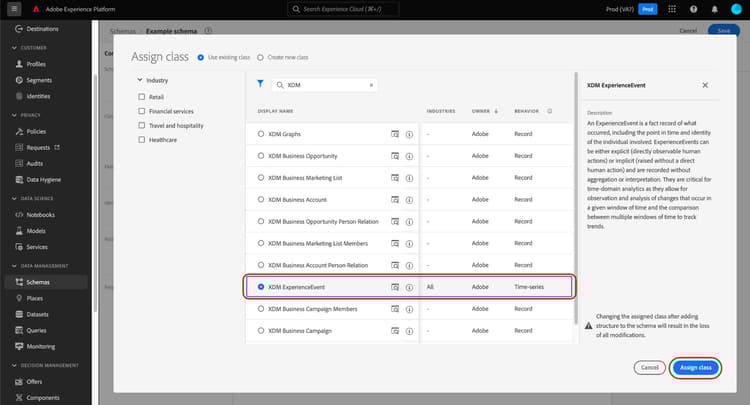This screenshot has width=750, height=405.
Task: Click the Behavior column info icon
Action: click(x=551, y=111)
